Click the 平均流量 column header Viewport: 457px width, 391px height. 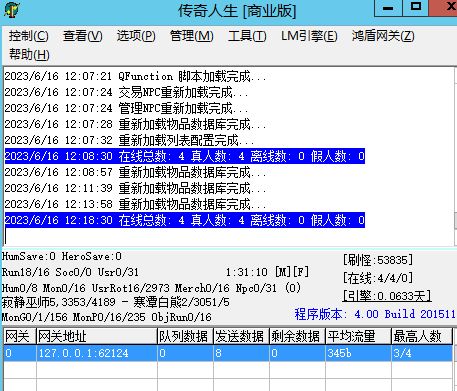358,336
